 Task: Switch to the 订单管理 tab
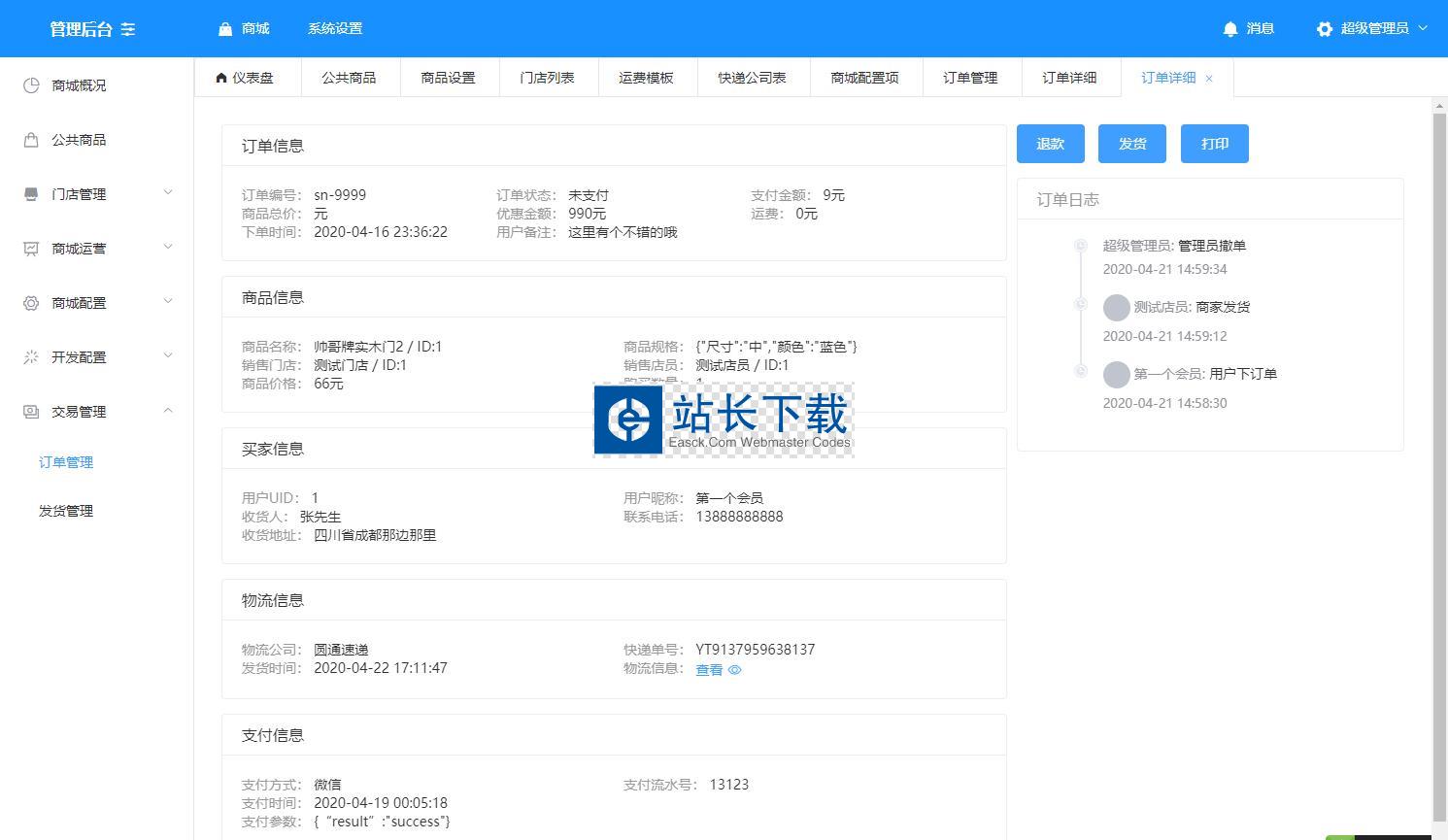click(970, 78)
